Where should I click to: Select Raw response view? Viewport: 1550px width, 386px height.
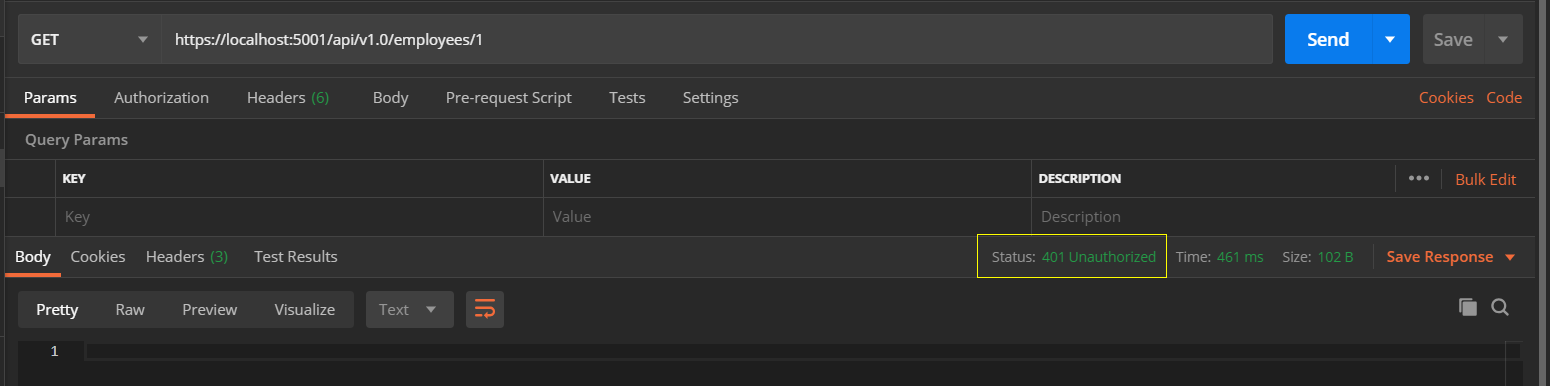pos(130,309)
